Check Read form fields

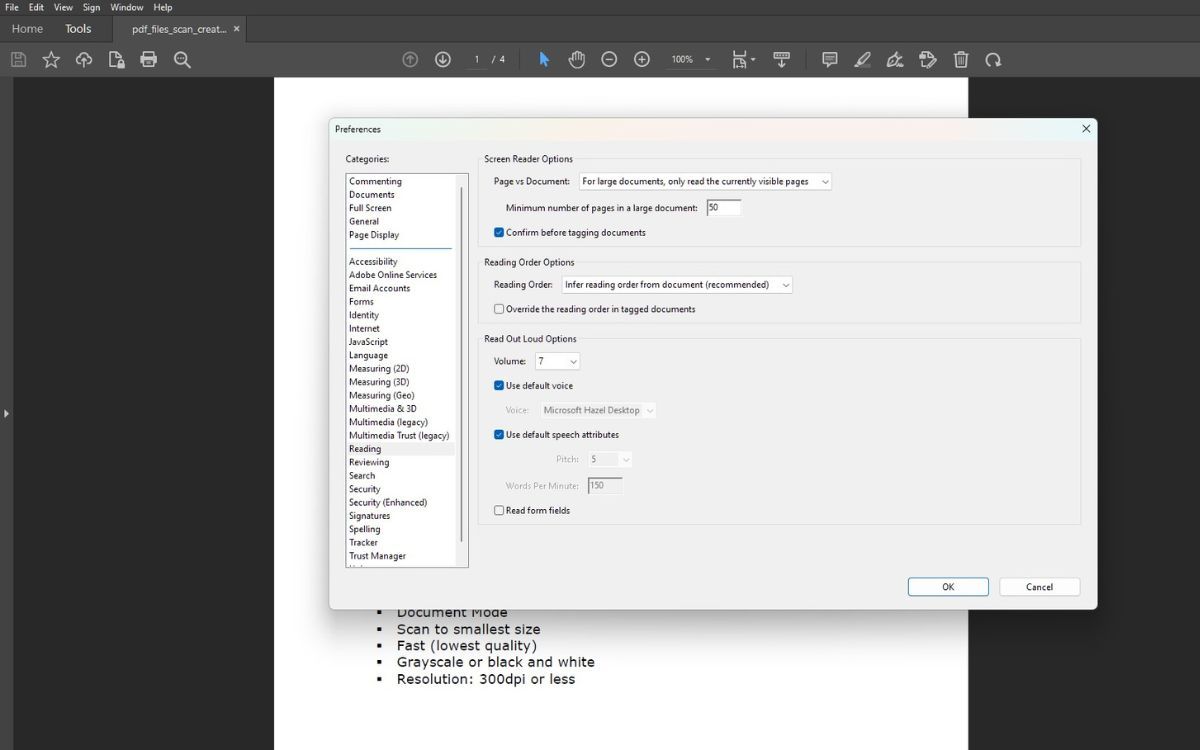tap(498, 510)
